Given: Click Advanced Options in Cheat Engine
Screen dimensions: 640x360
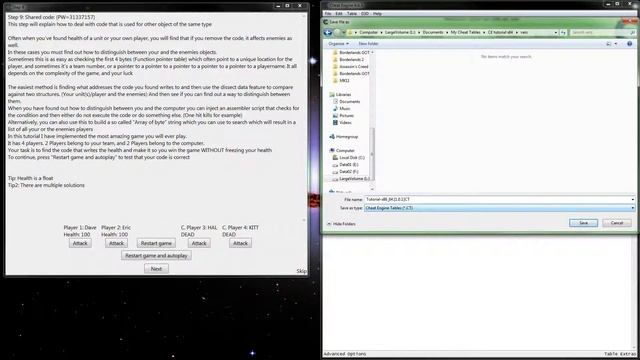Looking at the screenshot, I should (345, 354).
